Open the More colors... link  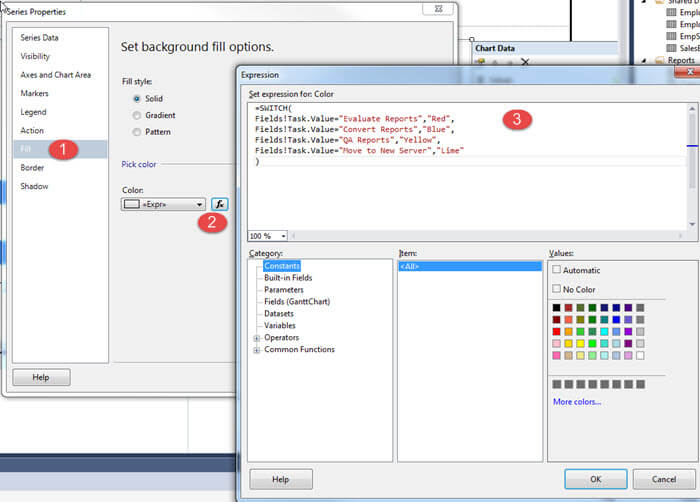click(x=577, y=402)
